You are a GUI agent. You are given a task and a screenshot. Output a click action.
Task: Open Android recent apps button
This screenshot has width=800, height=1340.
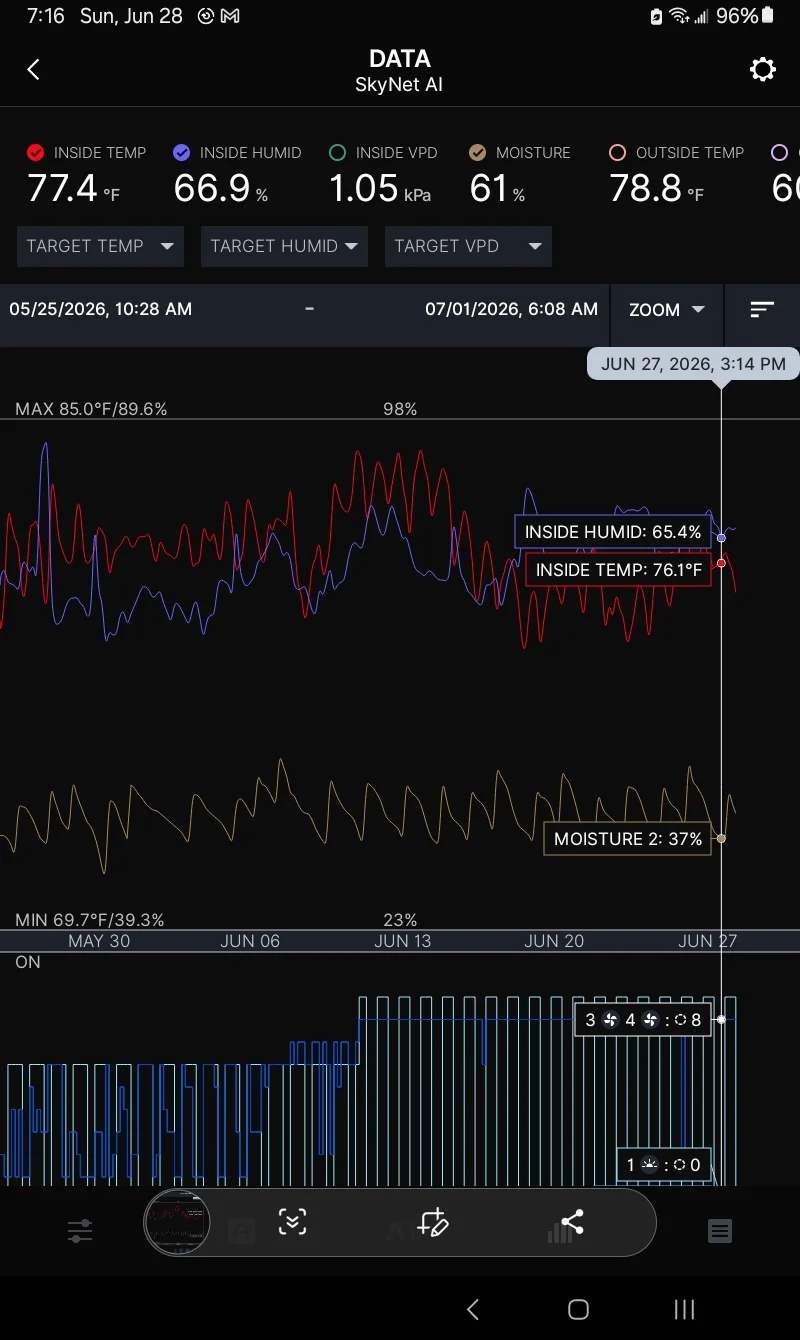[684, 1309]
